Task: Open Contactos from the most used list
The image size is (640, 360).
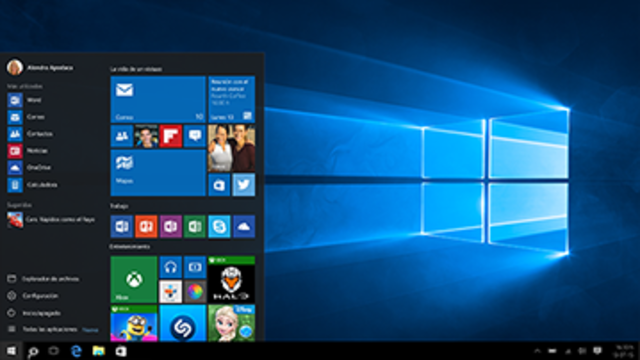Action: tap(52, 134)
